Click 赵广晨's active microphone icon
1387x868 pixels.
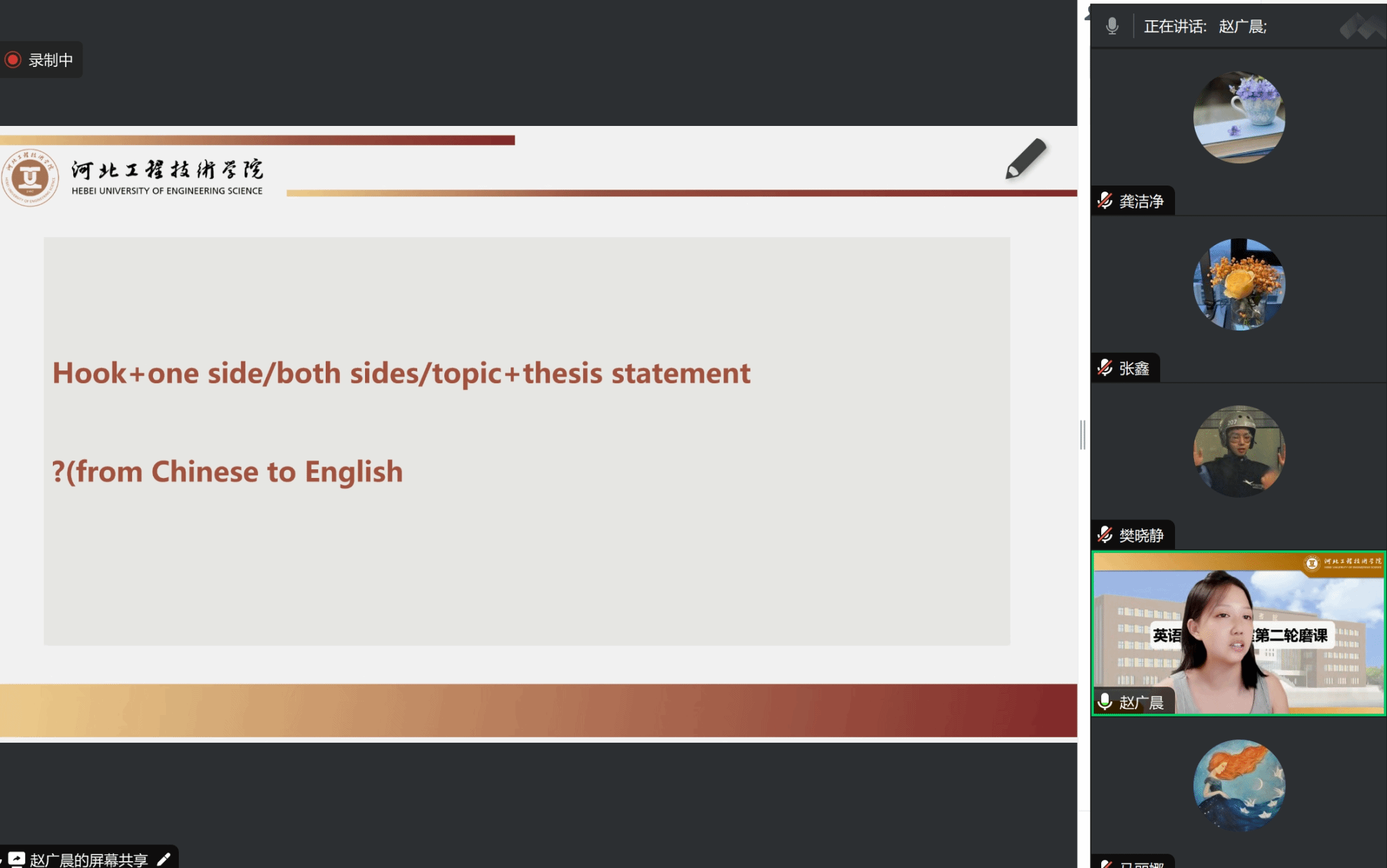(x=1105, y=701)
